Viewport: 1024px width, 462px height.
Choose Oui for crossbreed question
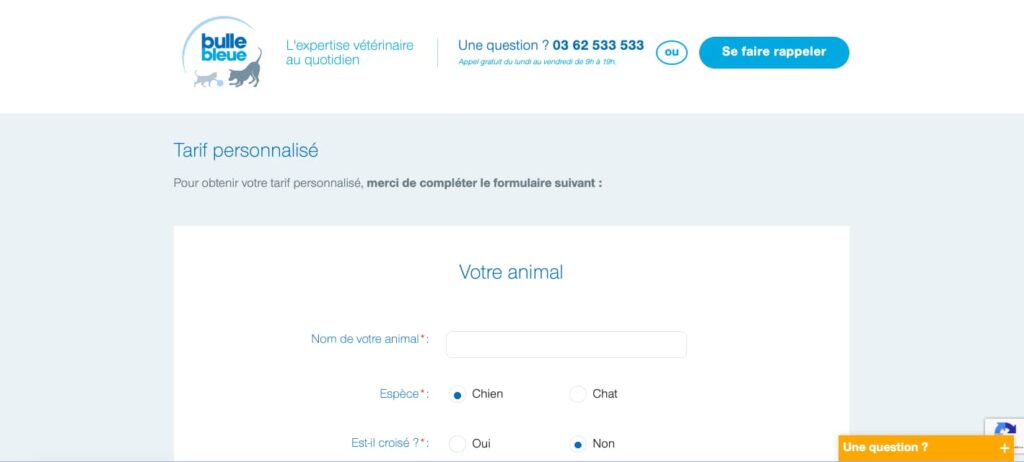(x=458, y=444)
